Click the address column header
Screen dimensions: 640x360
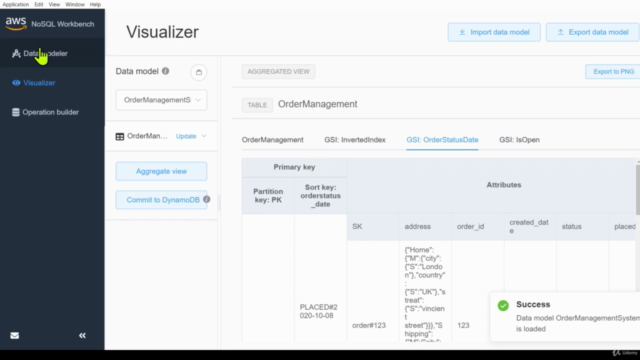[x=425, y=227]
